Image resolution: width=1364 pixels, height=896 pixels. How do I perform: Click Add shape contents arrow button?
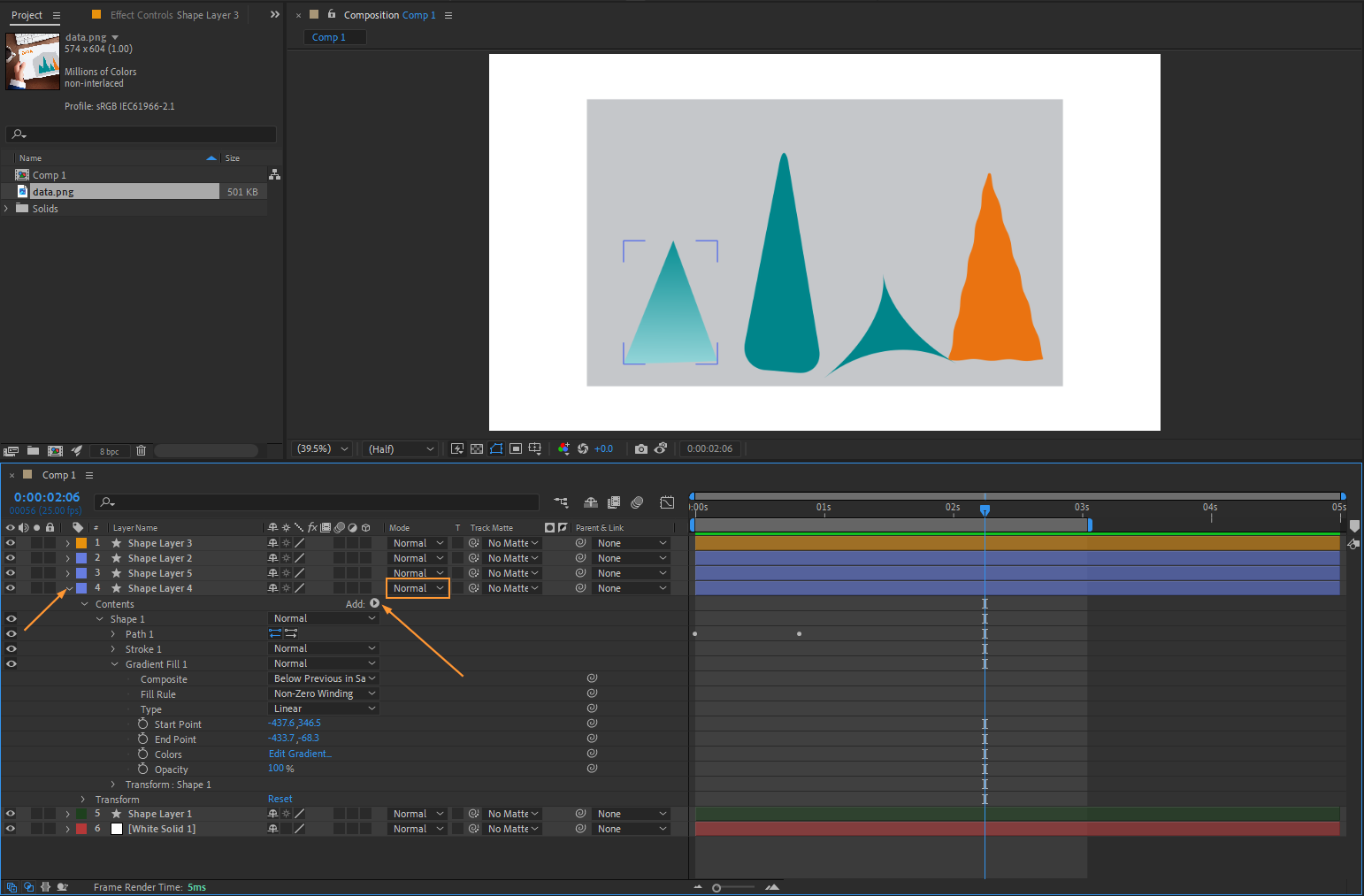click(374, 603)
